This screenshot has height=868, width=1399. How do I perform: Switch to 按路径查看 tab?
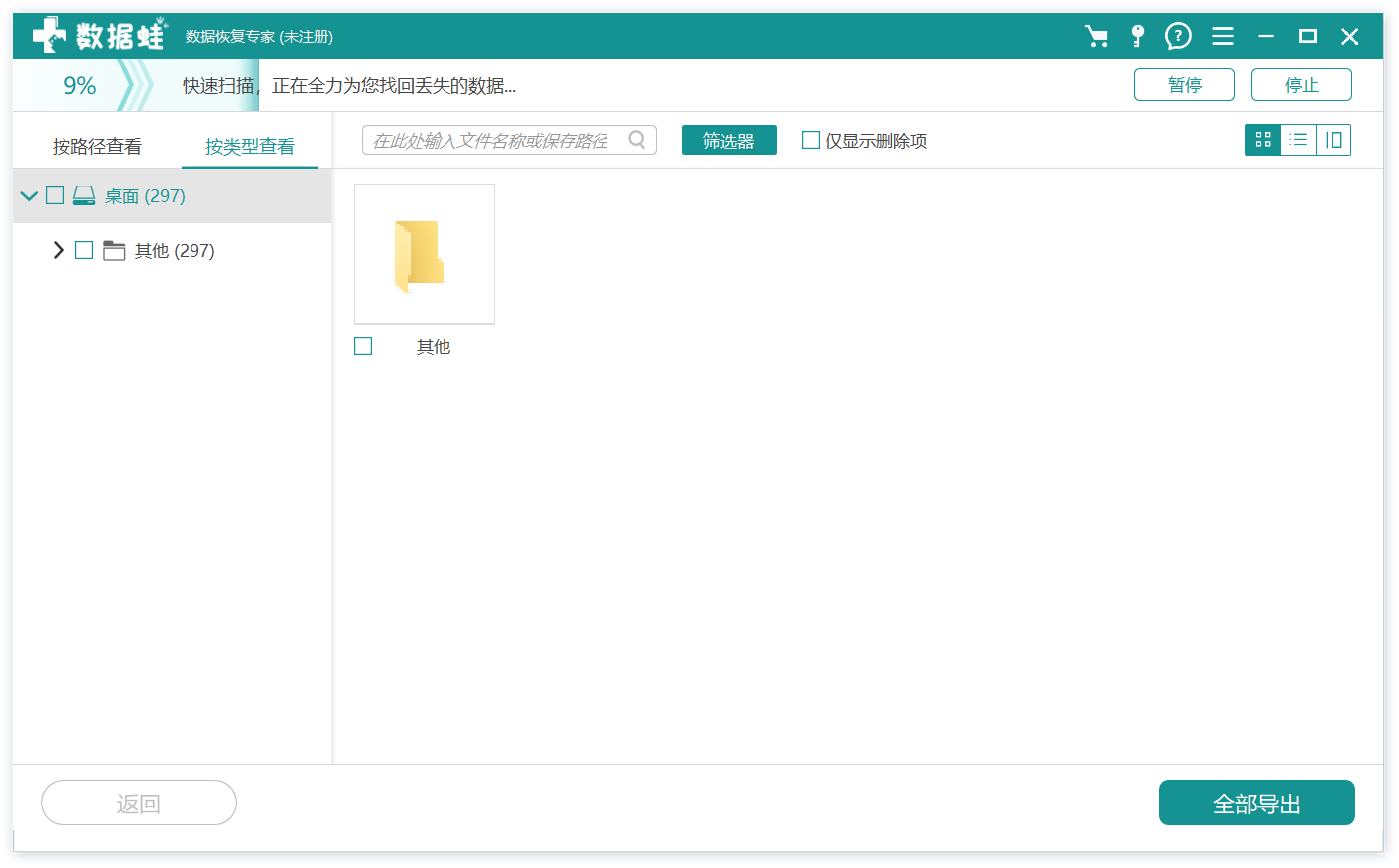pos(97,146)
